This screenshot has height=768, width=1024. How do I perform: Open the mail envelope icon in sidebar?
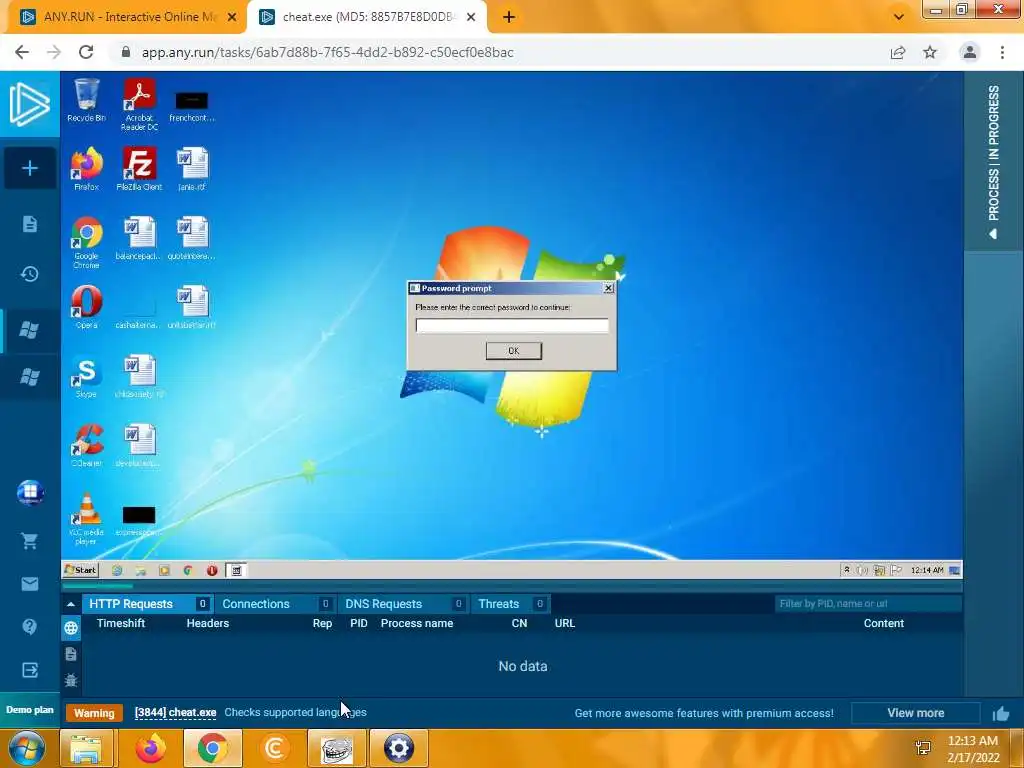point(29,584)
